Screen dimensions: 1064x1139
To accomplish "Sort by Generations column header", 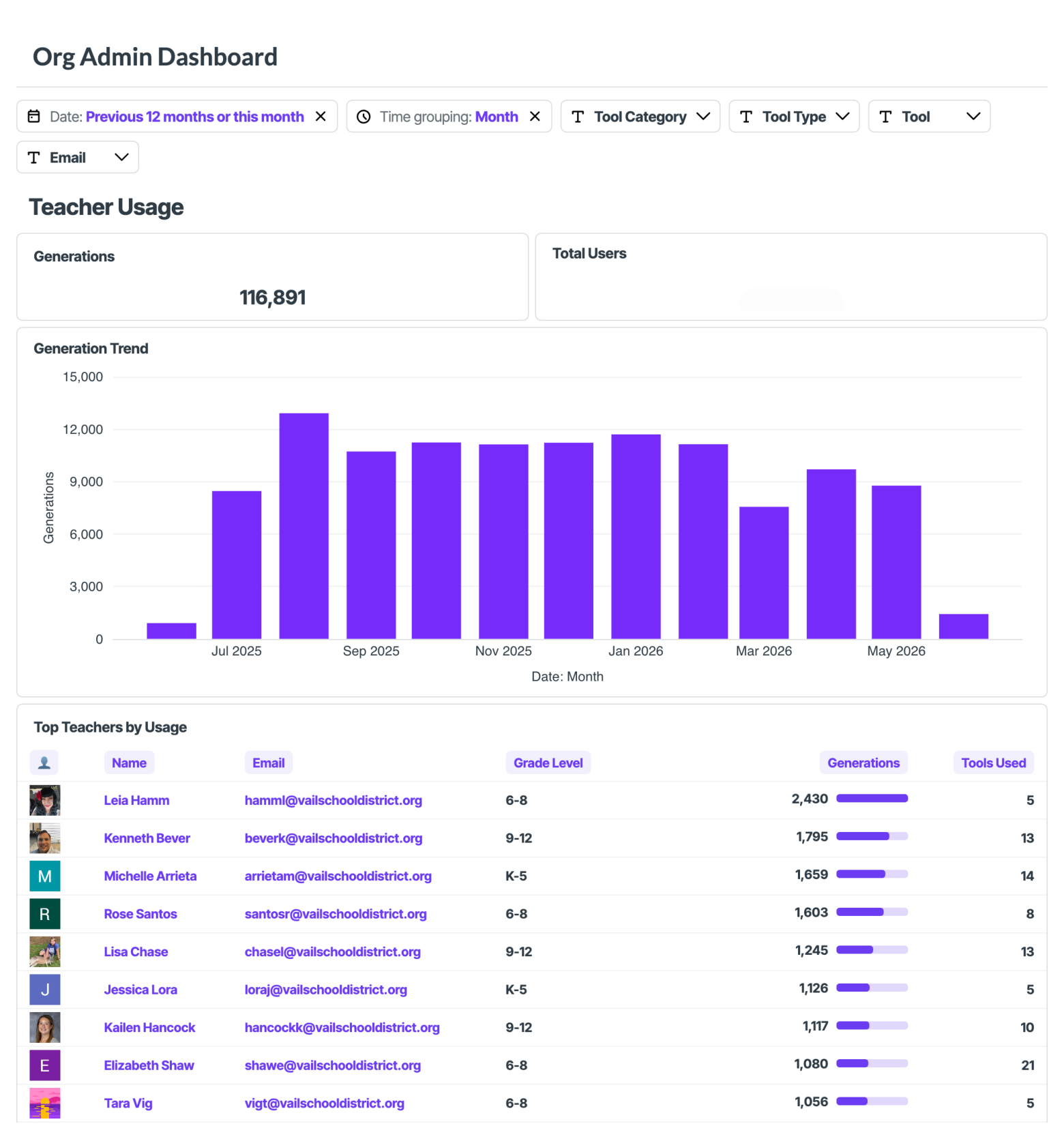I will tap(863, 763).
